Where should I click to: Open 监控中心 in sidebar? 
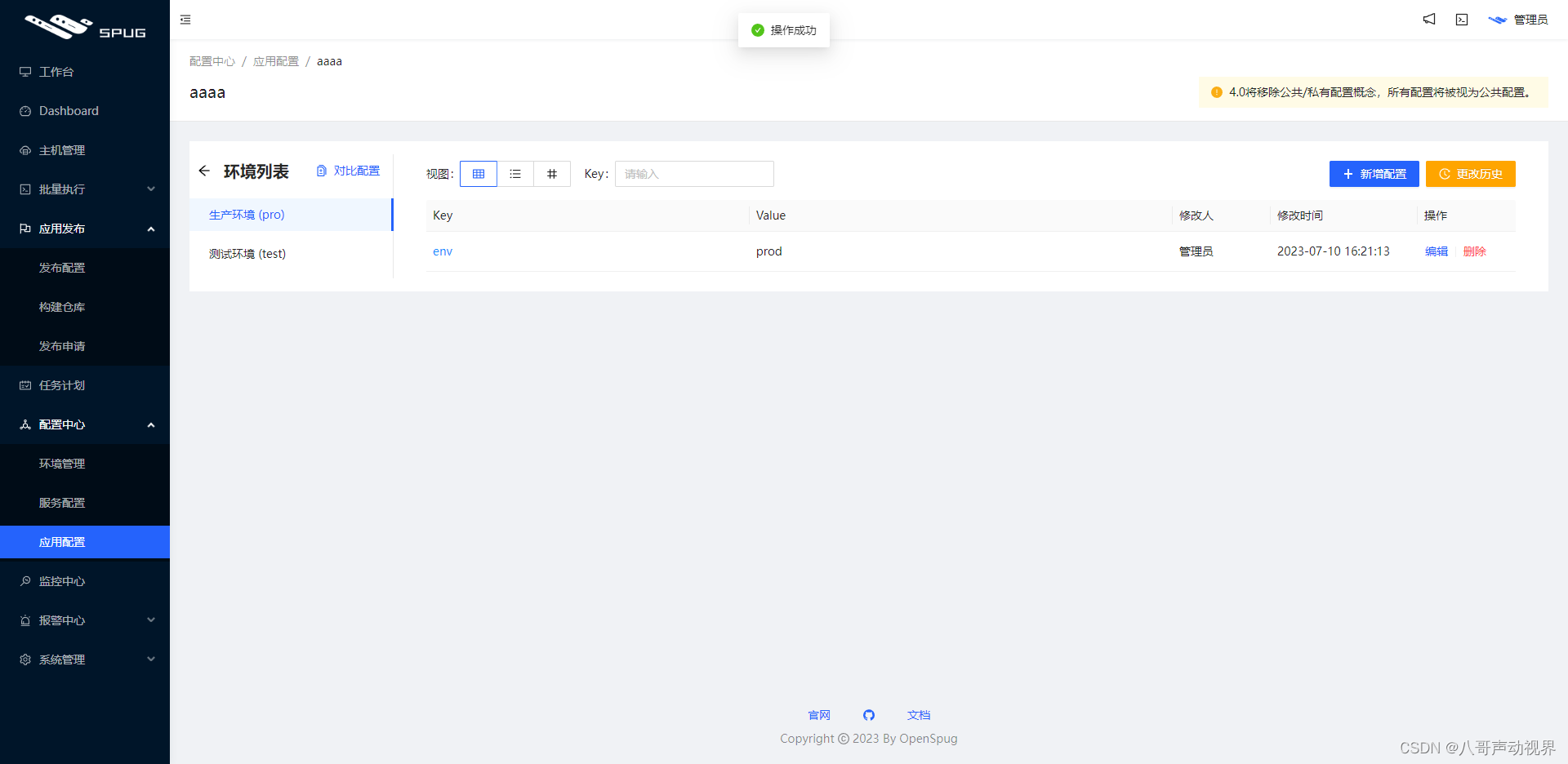85,581
